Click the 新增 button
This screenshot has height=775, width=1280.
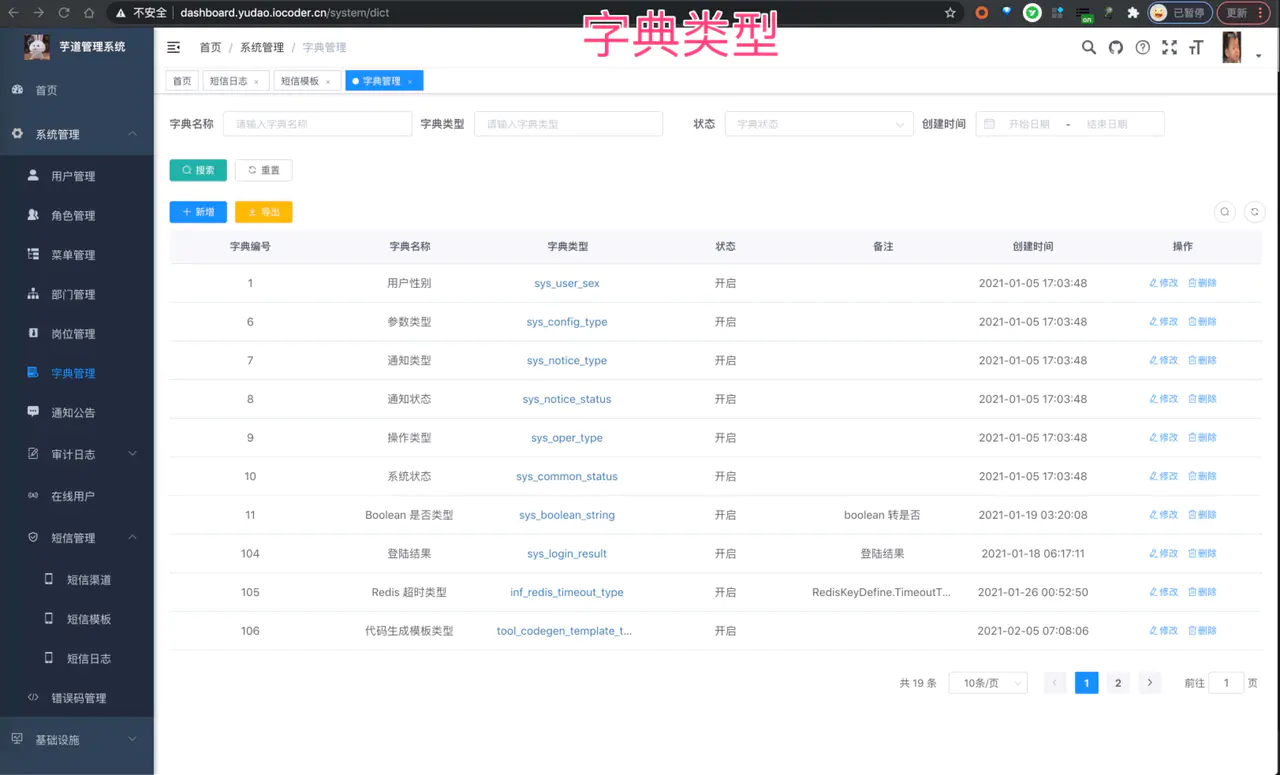[x=198, y=212]
